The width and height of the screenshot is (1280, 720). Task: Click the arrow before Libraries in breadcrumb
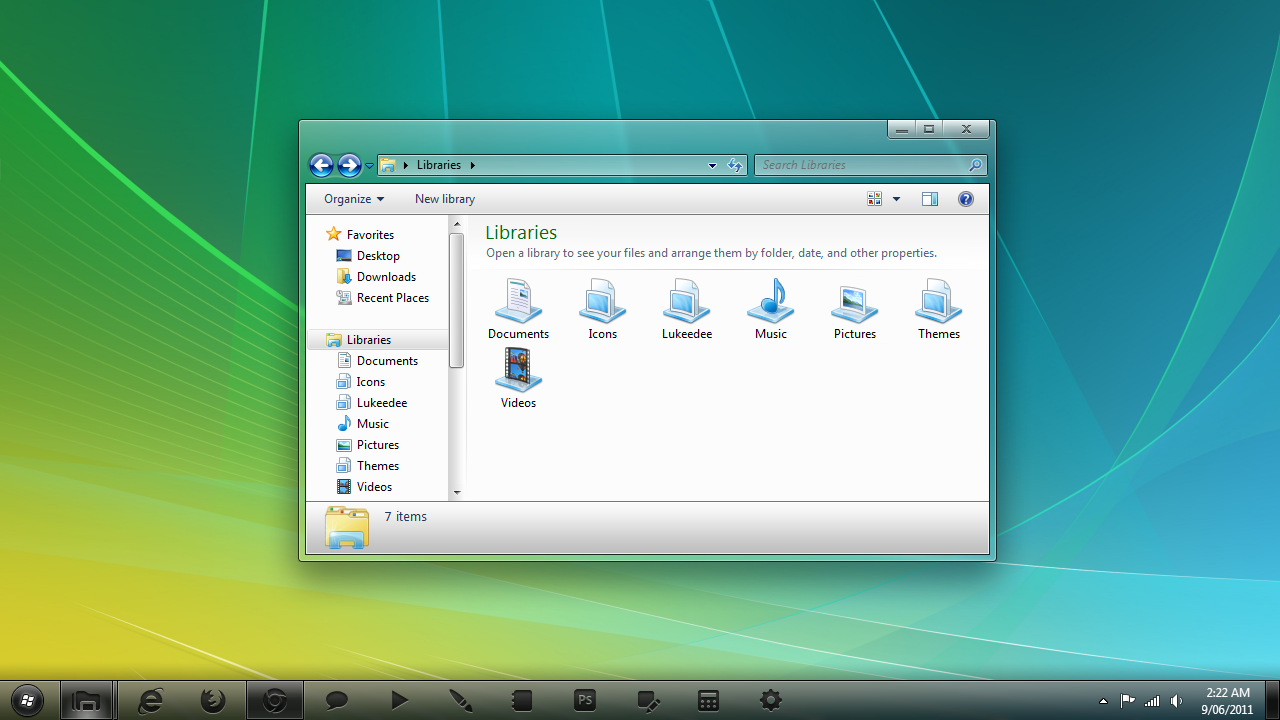(x=406, y=165)
